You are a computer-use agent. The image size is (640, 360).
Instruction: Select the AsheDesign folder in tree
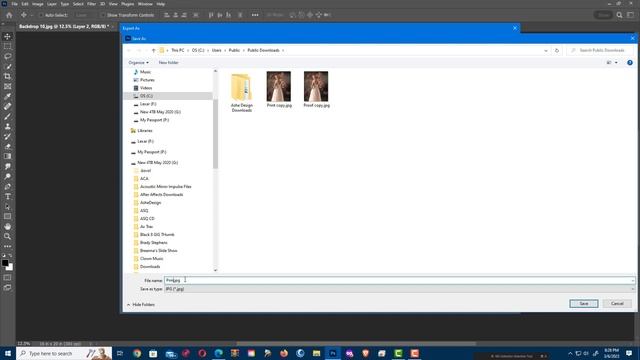coord(150,202)
